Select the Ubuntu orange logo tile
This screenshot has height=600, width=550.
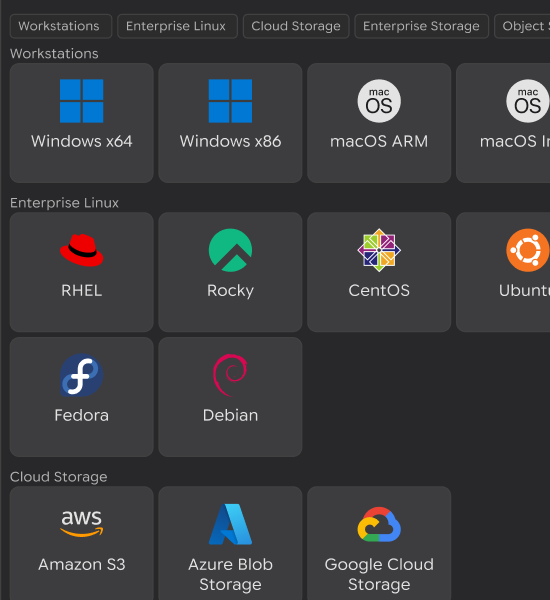[x=503, y=272]
